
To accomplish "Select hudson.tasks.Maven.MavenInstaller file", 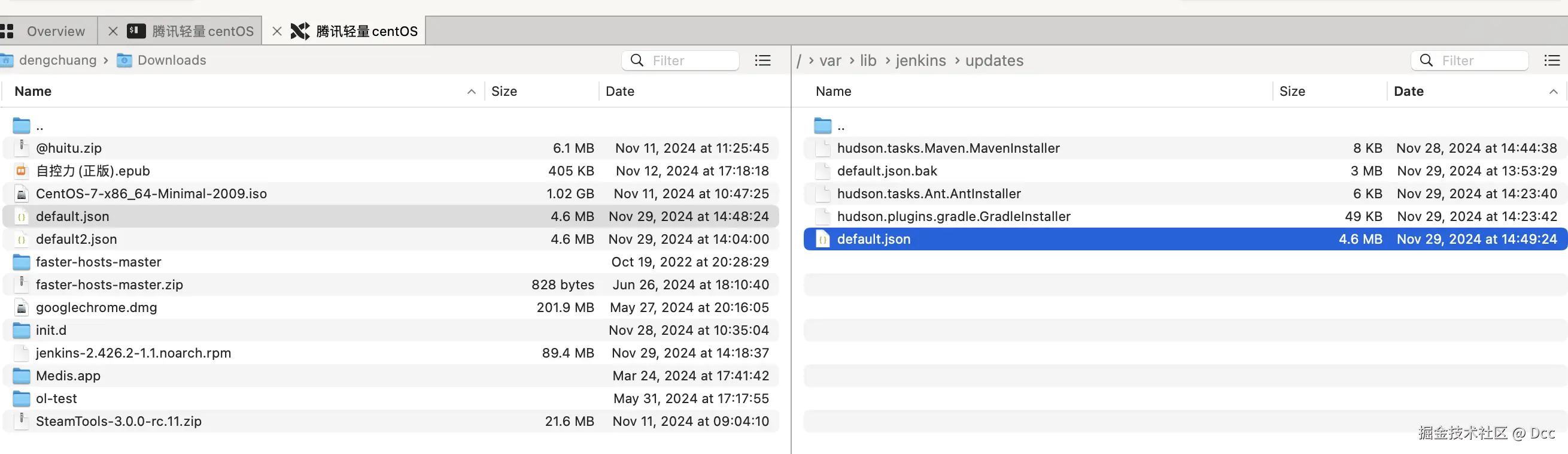I will tap(1185, 148).
